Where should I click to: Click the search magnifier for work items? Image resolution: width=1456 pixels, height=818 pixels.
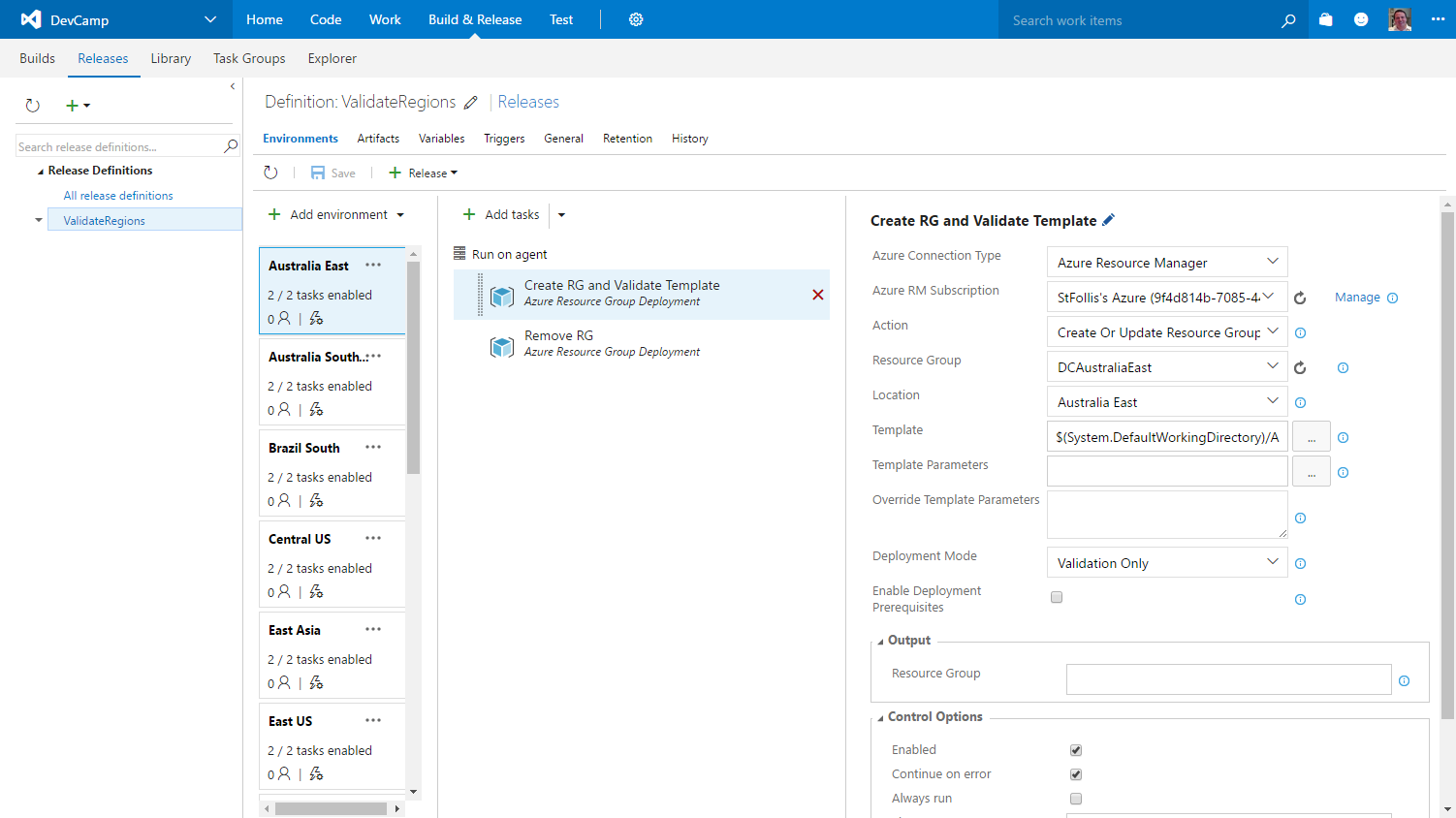1288,20
